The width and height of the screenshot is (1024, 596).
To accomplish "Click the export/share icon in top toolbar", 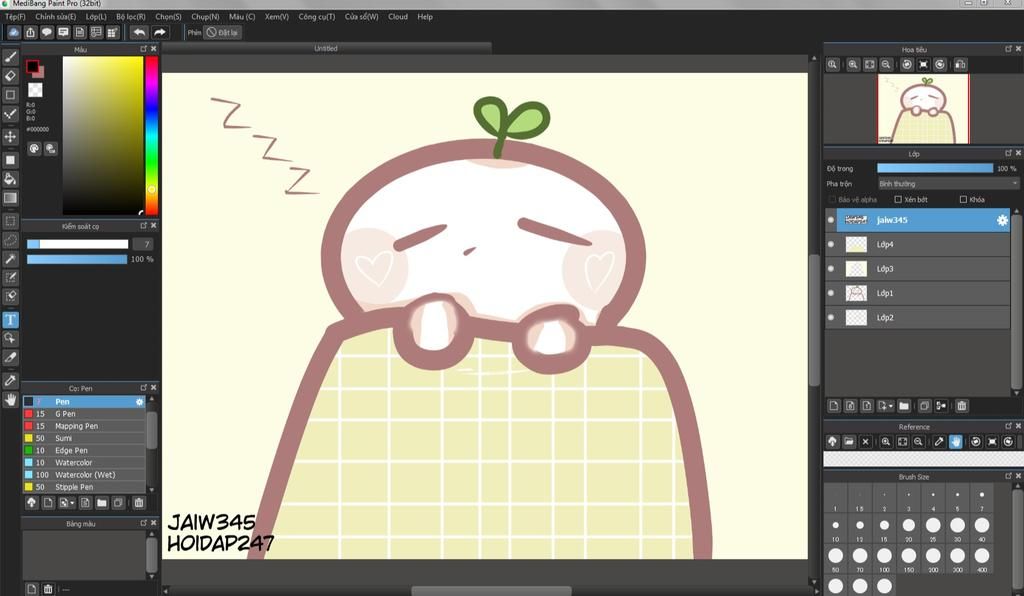I will click(x=30, y=32).
